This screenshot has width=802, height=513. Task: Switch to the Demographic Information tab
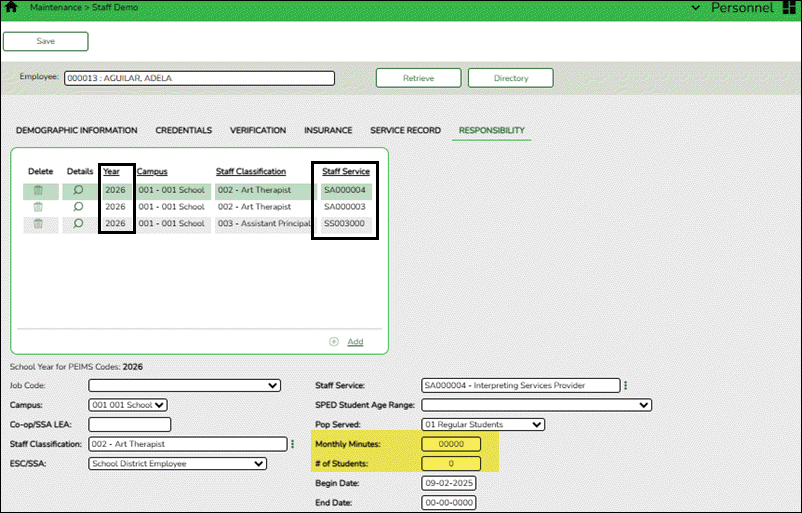(x=77, y=130)
